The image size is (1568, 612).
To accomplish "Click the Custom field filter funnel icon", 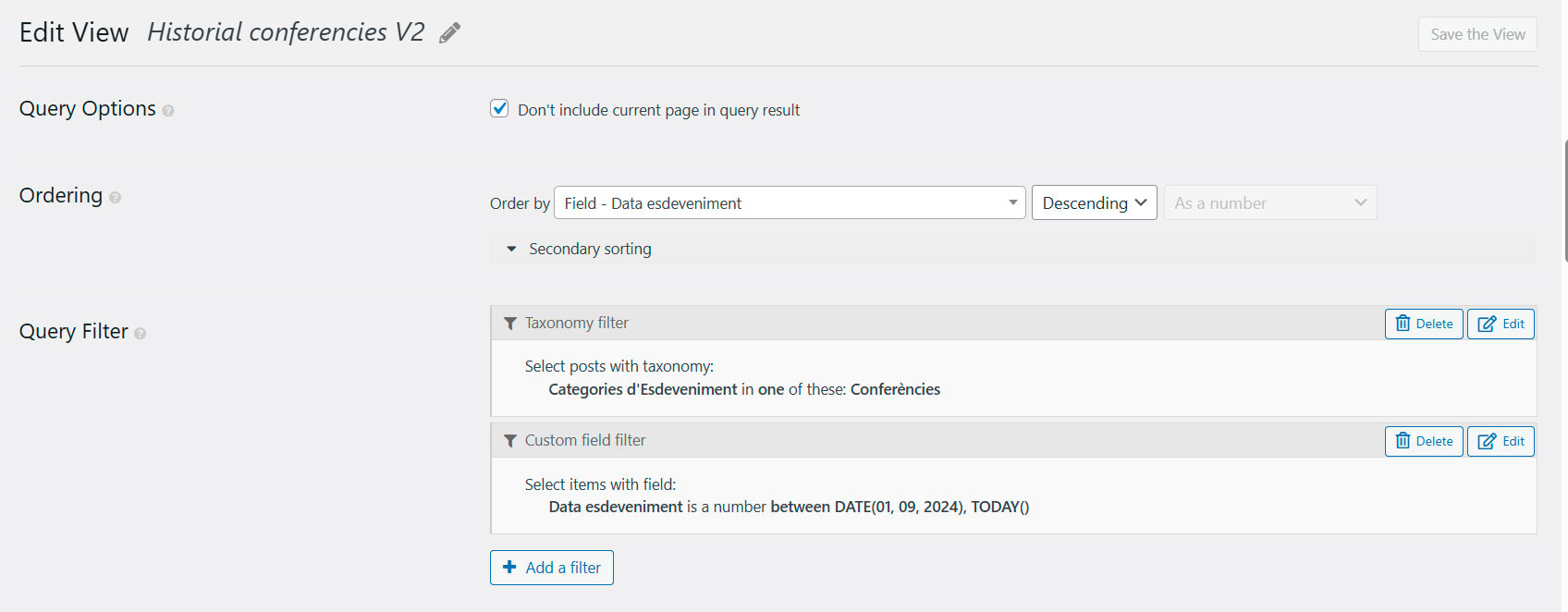I will pyautogui.click(x=509, y=441).
